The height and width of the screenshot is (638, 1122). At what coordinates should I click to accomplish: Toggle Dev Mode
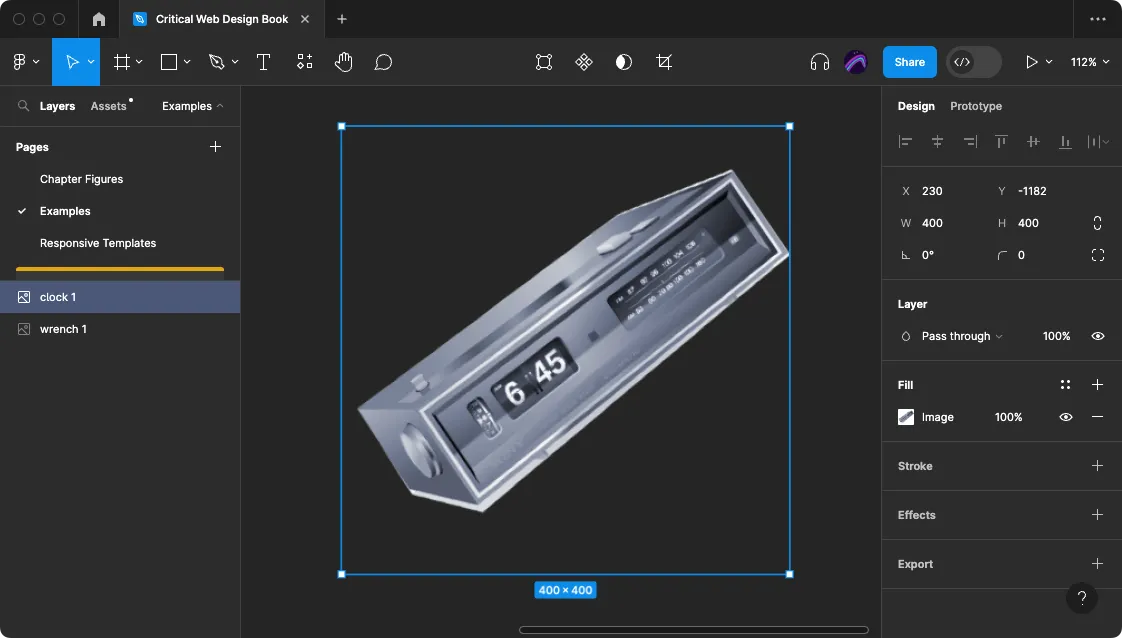click(x=972, y=61)
